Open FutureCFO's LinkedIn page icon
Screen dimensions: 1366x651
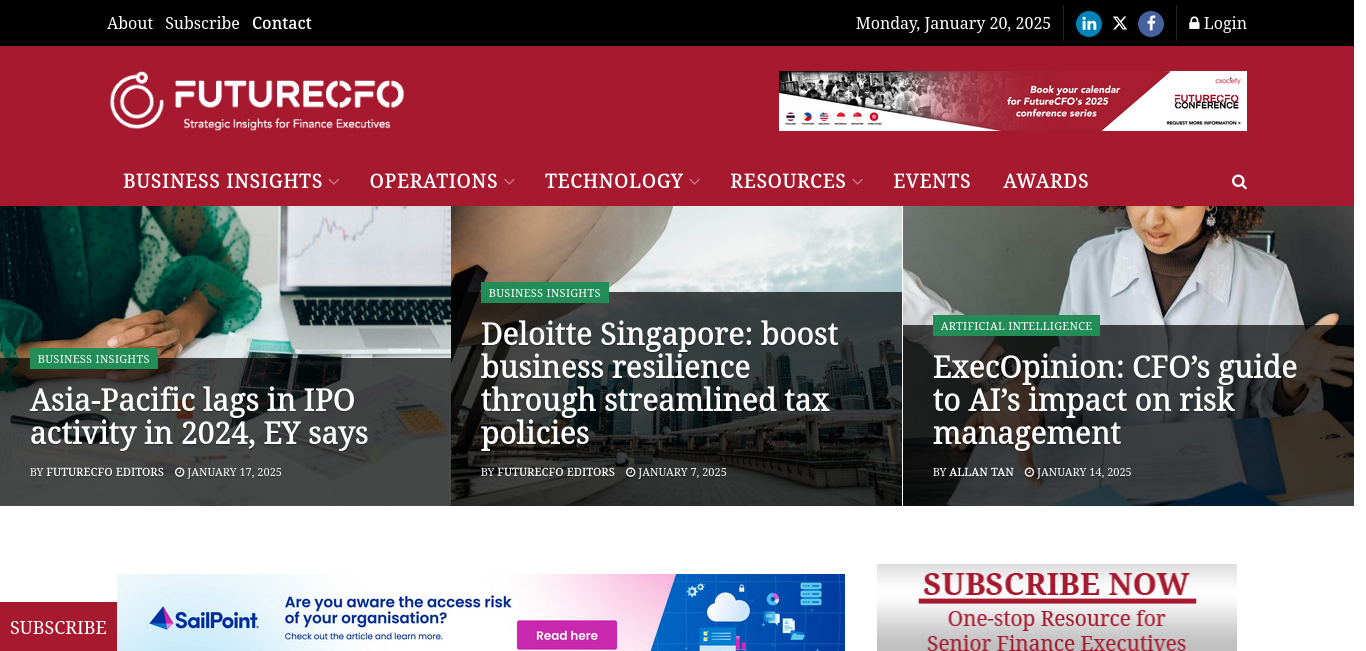pos(1089,23)
